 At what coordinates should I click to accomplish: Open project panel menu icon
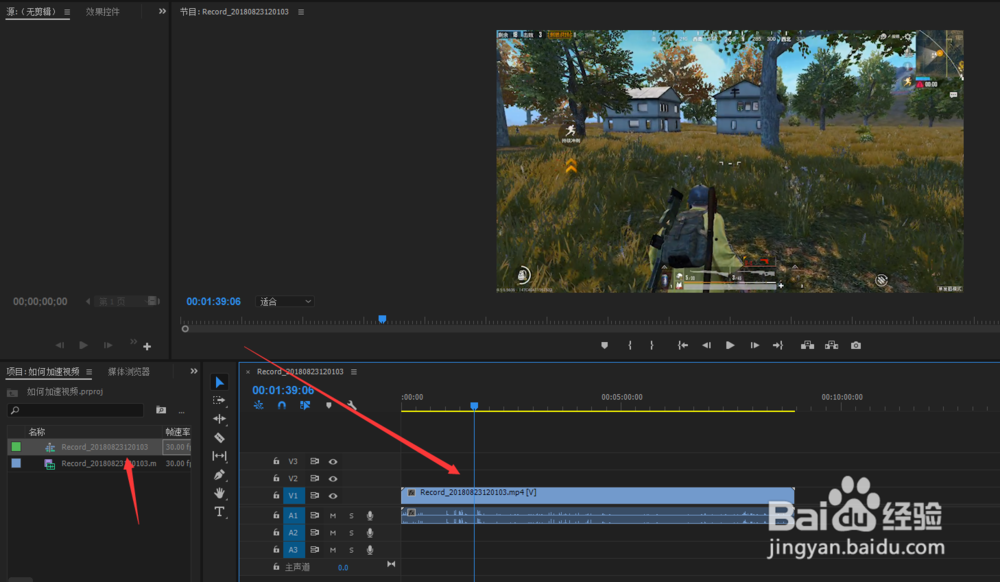point(89,372)
